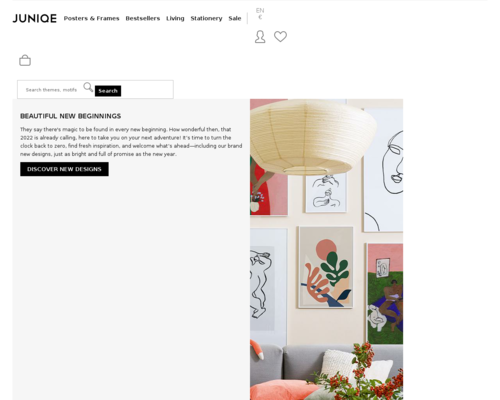Viewport: 500px width, 400px height.
Task: Open the Stationery menu
Action: click(x=206, y=18)
